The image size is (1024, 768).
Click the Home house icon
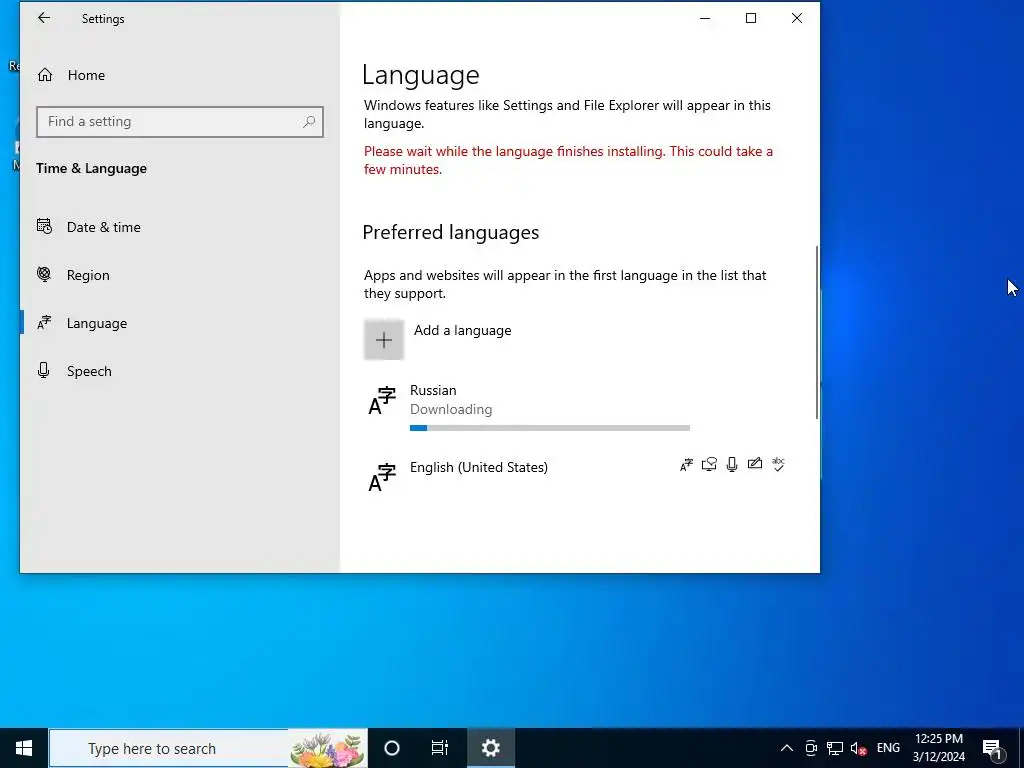coord(44,75)
